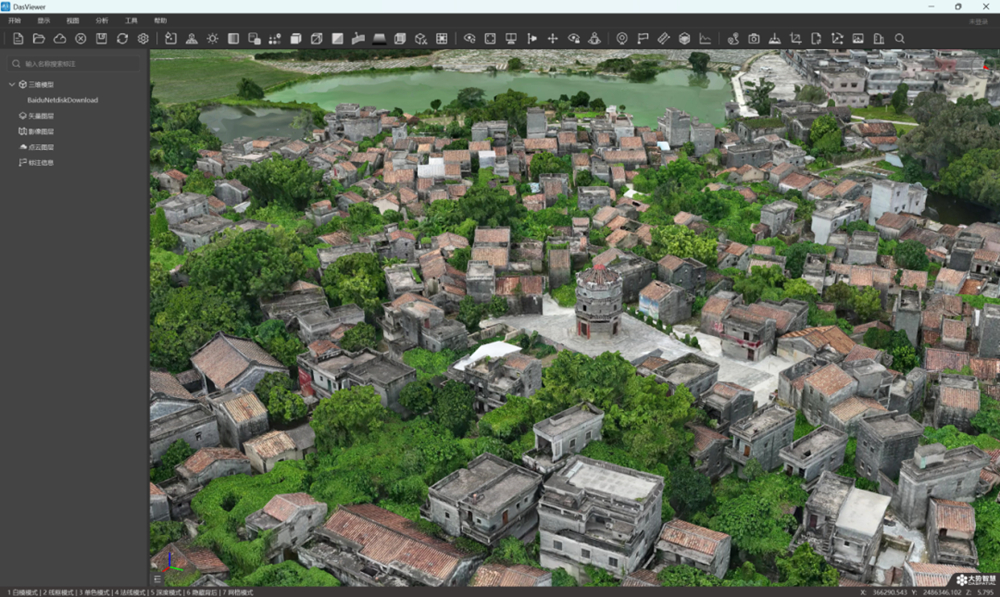The height and width of the screenshot is (597, 1000).
Task: Open the 工具 menu
Action: pyautogui.click(x=131, y=21)
